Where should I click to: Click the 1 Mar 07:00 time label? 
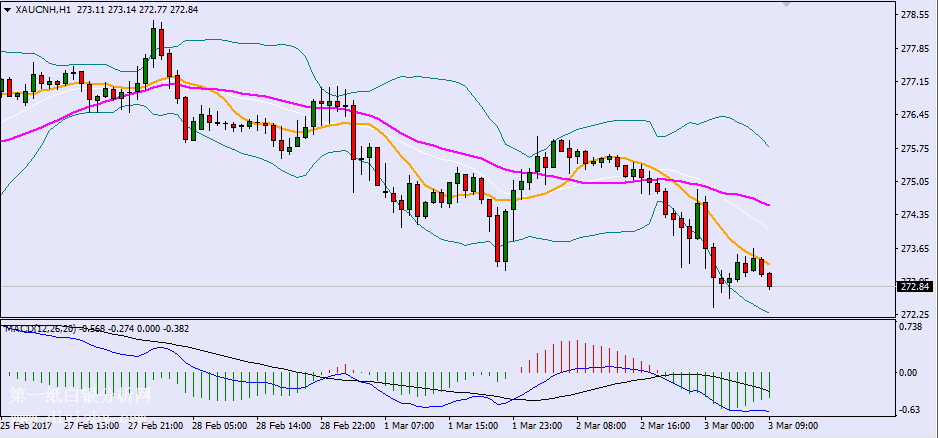click(x=409, y=426)
